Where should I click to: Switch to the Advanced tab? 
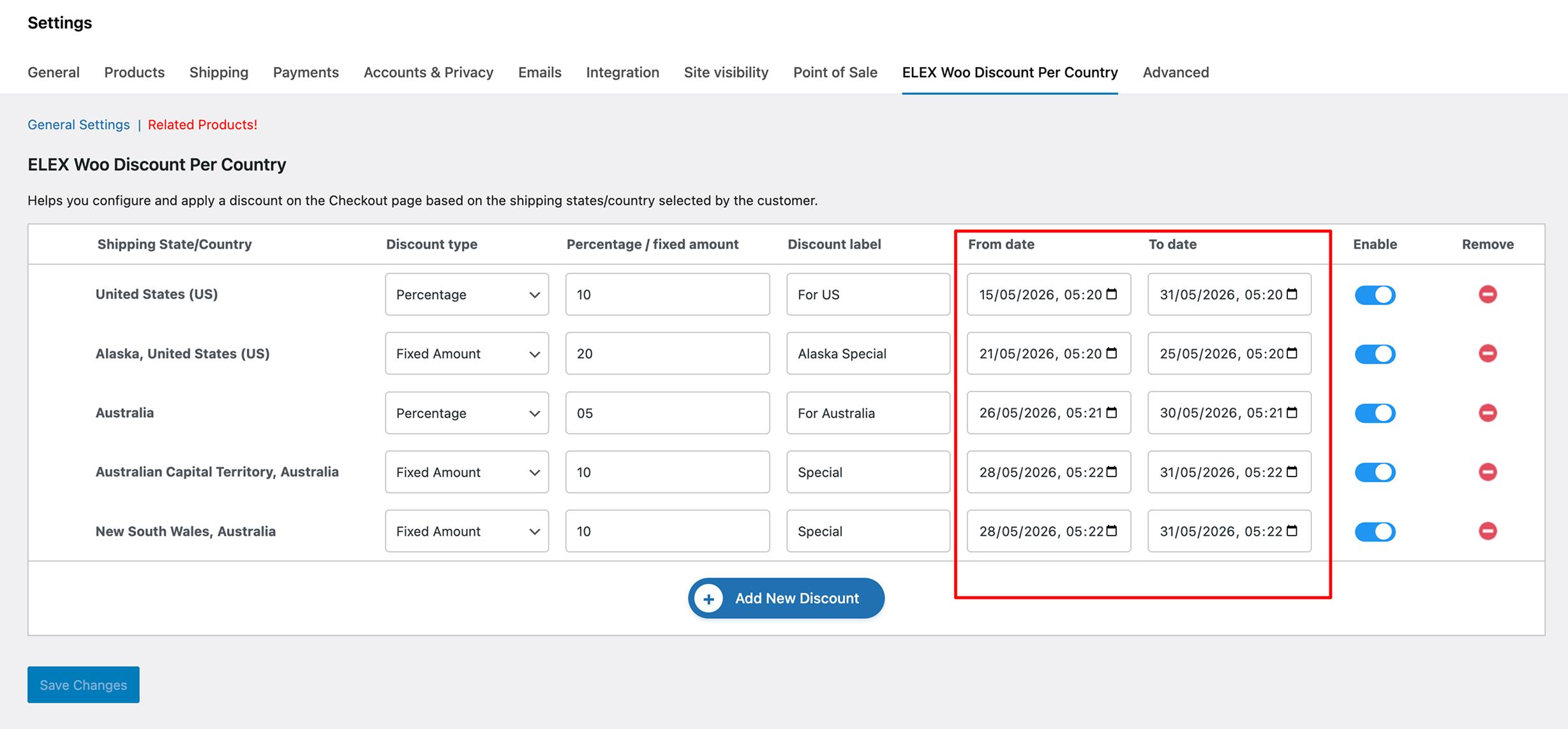tap(1176, 72)
